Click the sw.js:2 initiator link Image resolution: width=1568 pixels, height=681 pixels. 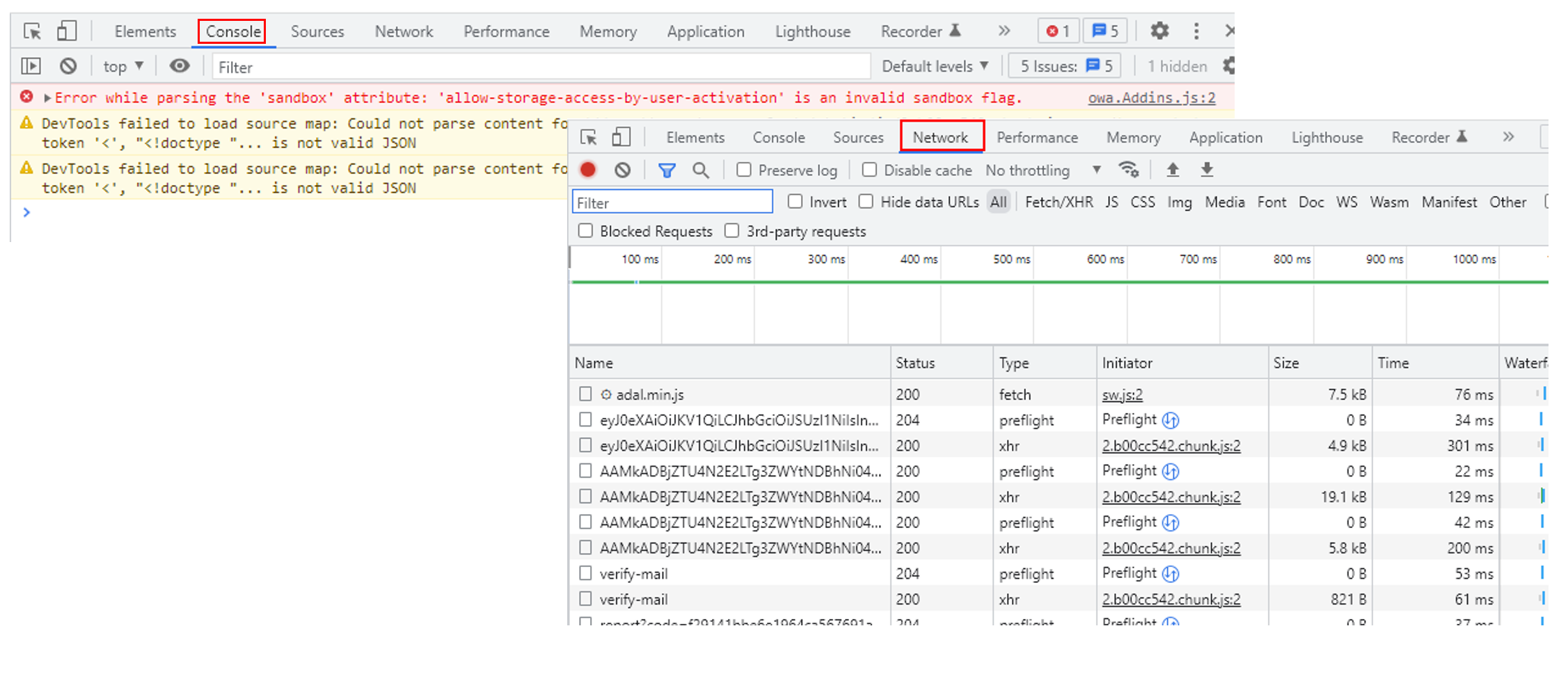(x=1122, y=394)
